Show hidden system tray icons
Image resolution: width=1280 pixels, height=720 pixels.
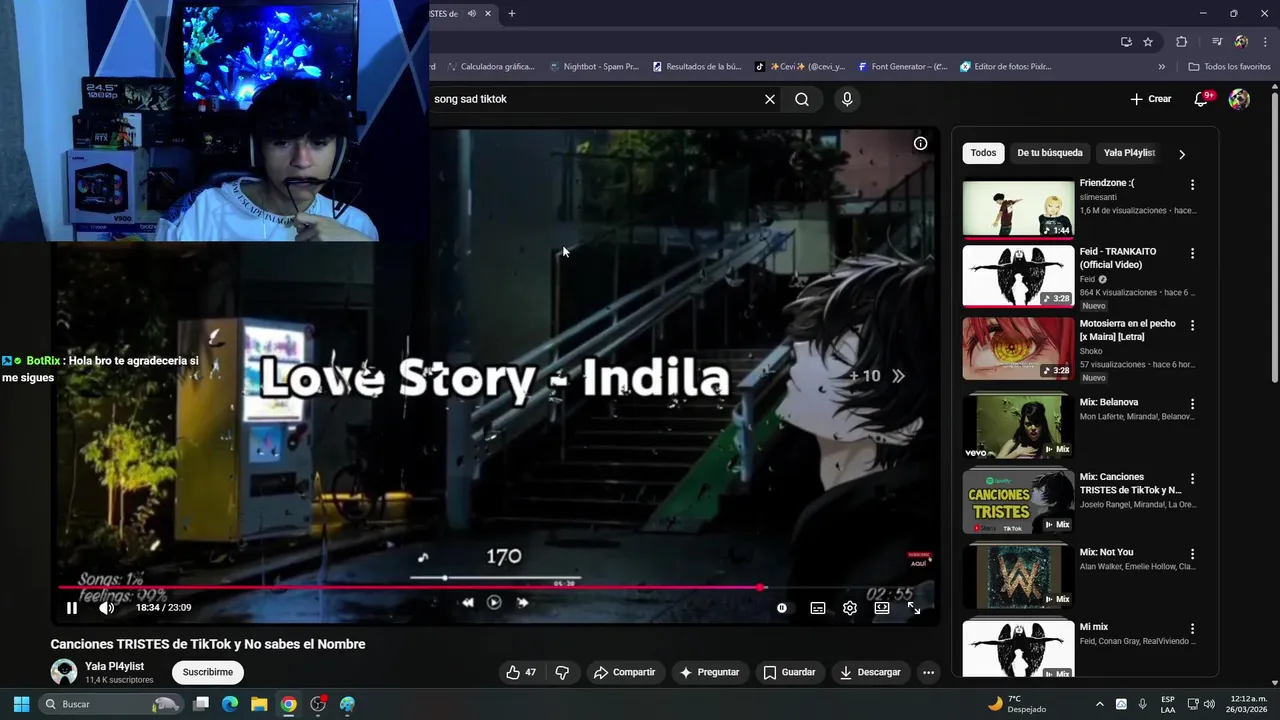click(x=1099, y=704)
